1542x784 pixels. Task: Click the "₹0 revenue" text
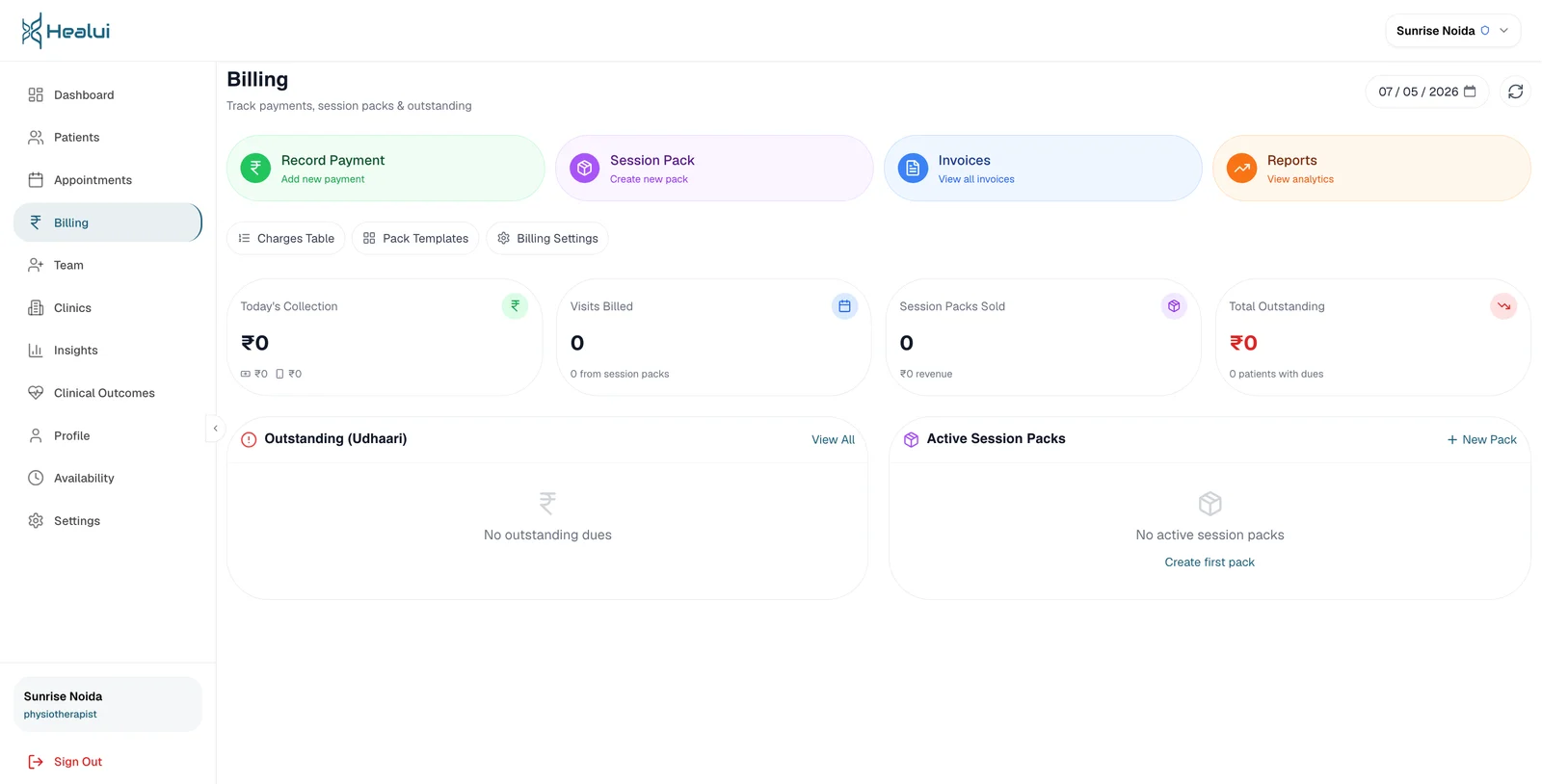tap(926, 374)
